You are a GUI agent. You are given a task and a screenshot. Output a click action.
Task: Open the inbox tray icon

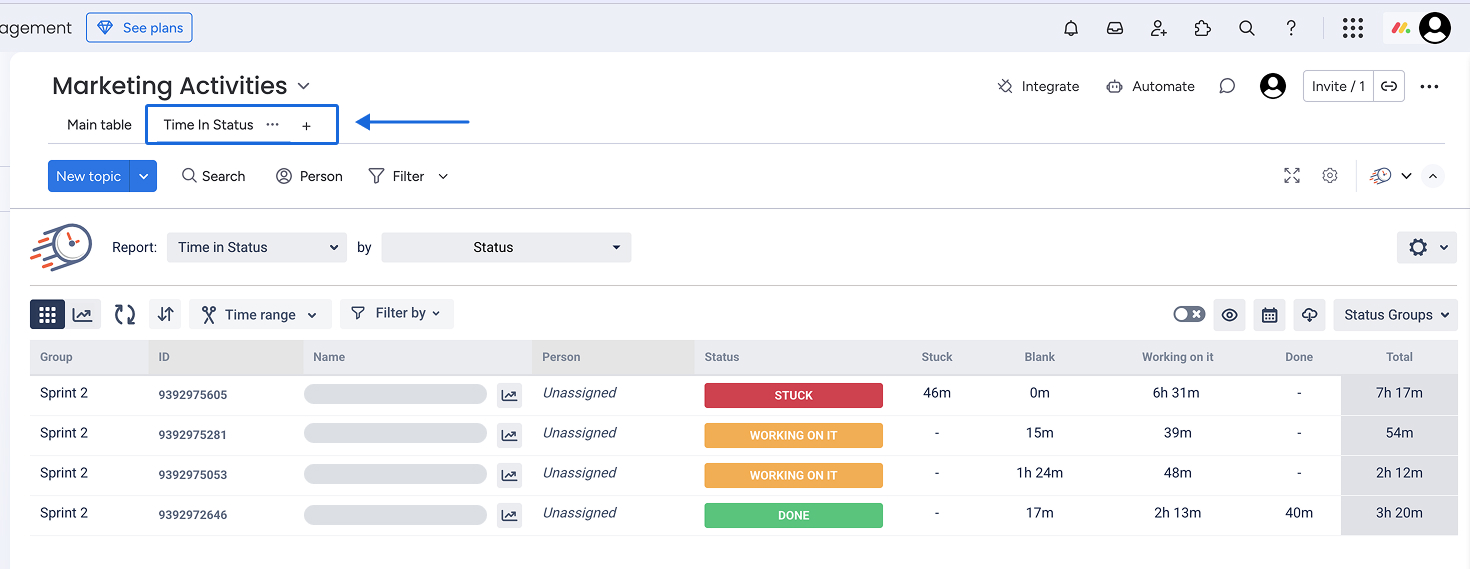1115,28
